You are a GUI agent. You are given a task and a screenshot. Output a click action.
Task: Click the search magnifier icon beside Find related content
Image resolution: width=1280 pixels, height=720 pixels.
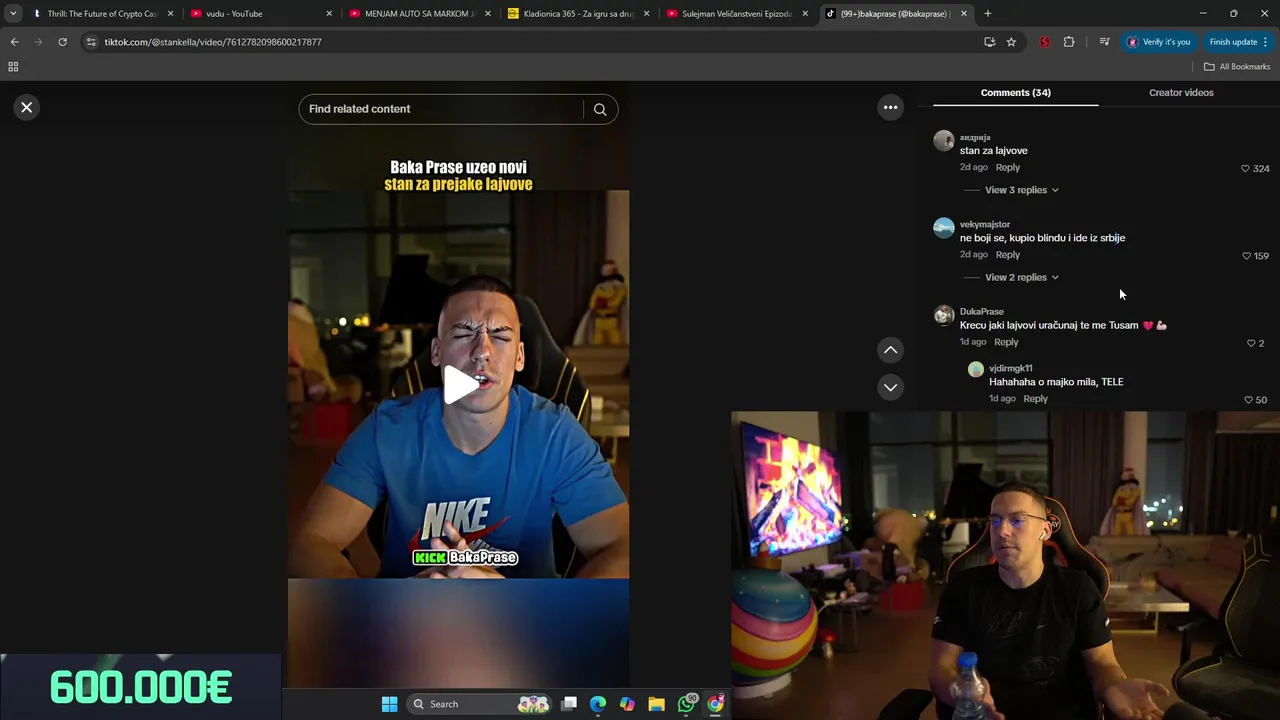pos(600,109)
